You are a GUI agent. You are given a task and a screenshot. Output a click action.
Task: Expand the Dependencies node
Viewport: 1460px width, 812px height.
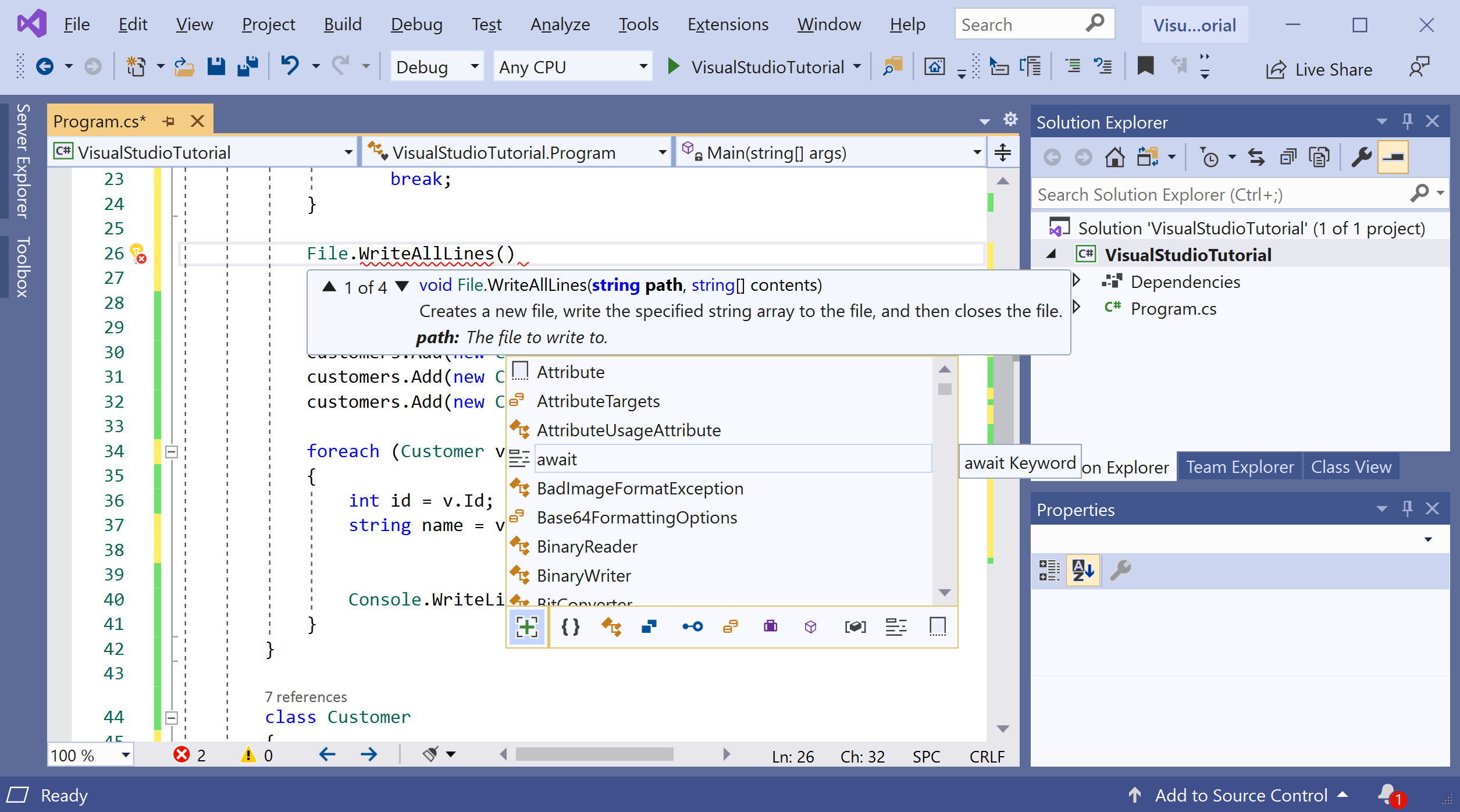tap(1077, 281)
